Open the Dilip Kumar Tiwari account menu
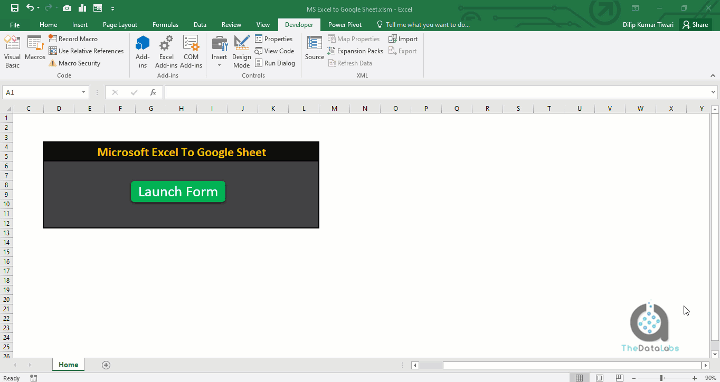This screenshot has width=720, height=382. pyautogui.click(x=648, y=25)
